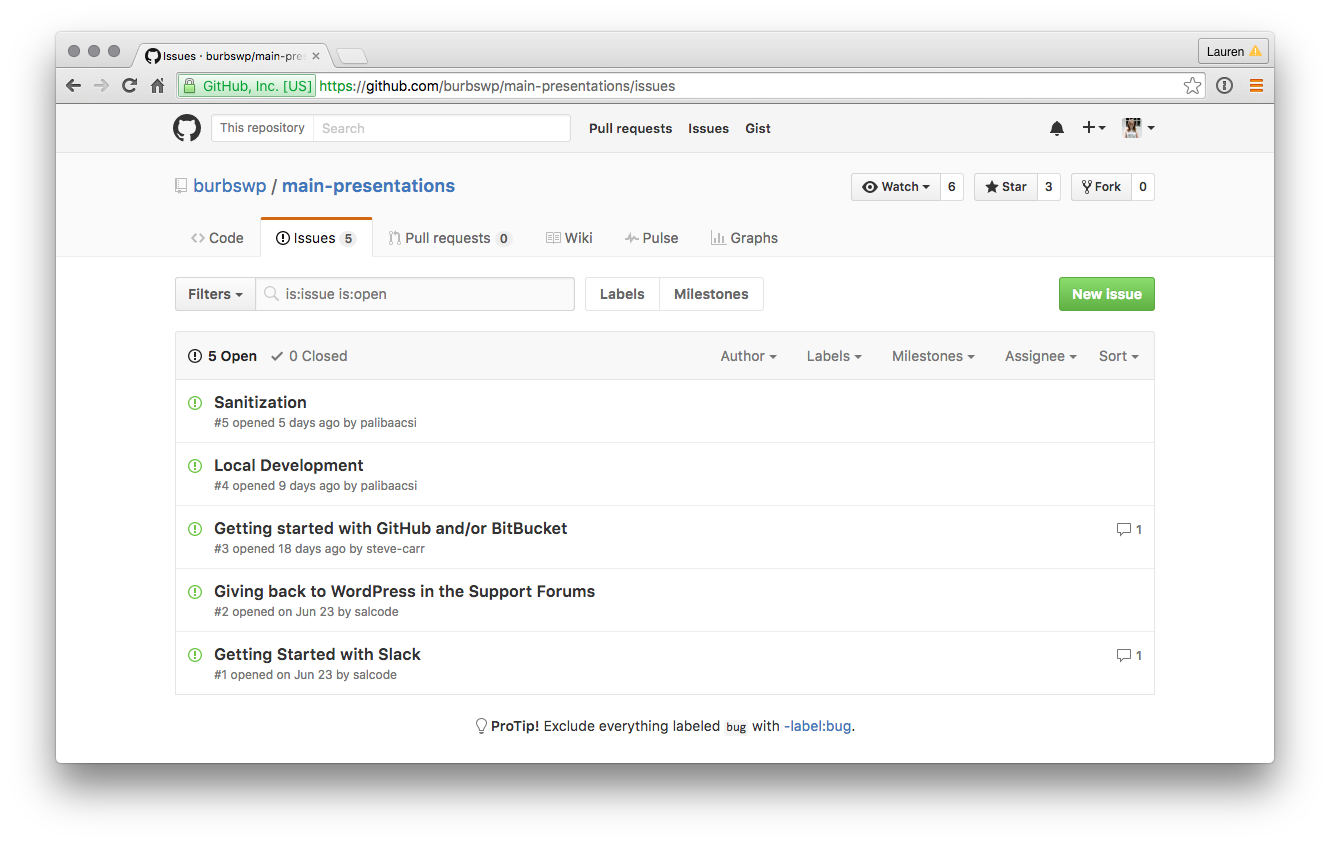This screenshot has width=1330, height=843.
Task: Click the Milestones button beside search
Action: [711, 294]
